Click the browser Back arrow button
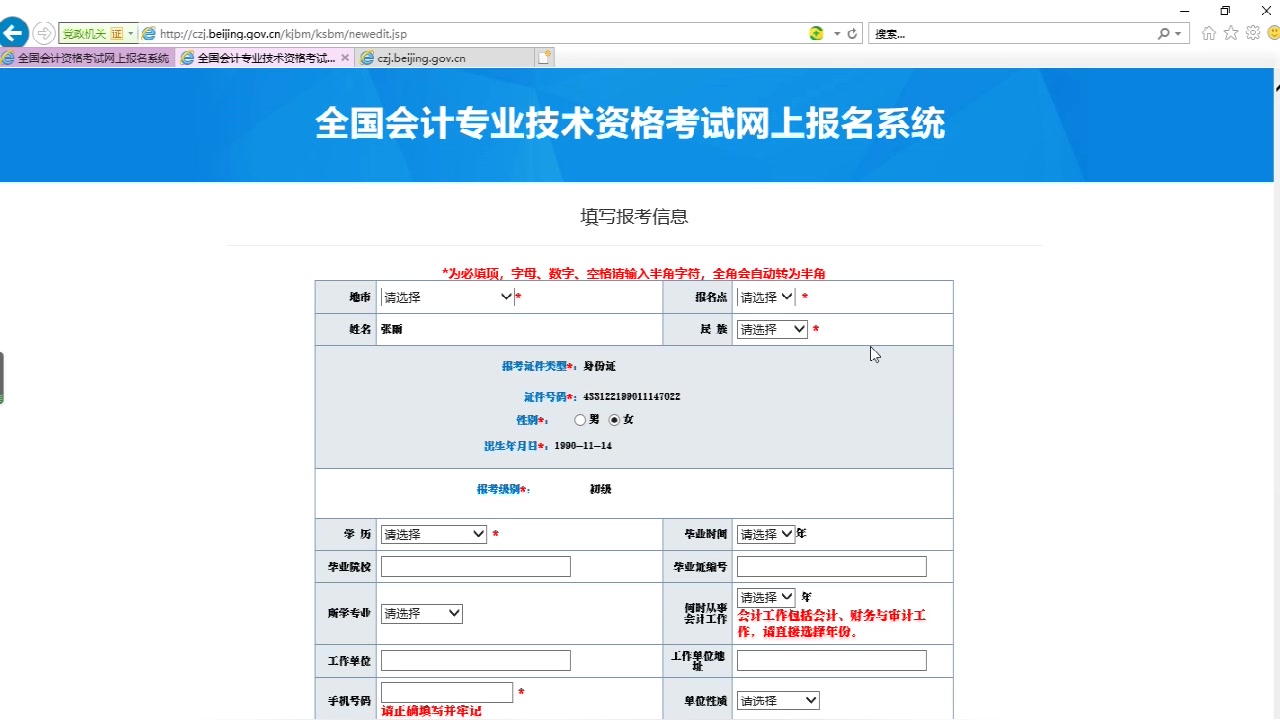The height and width of the screenshot is (720, 1280). click(x=13, y=33)
